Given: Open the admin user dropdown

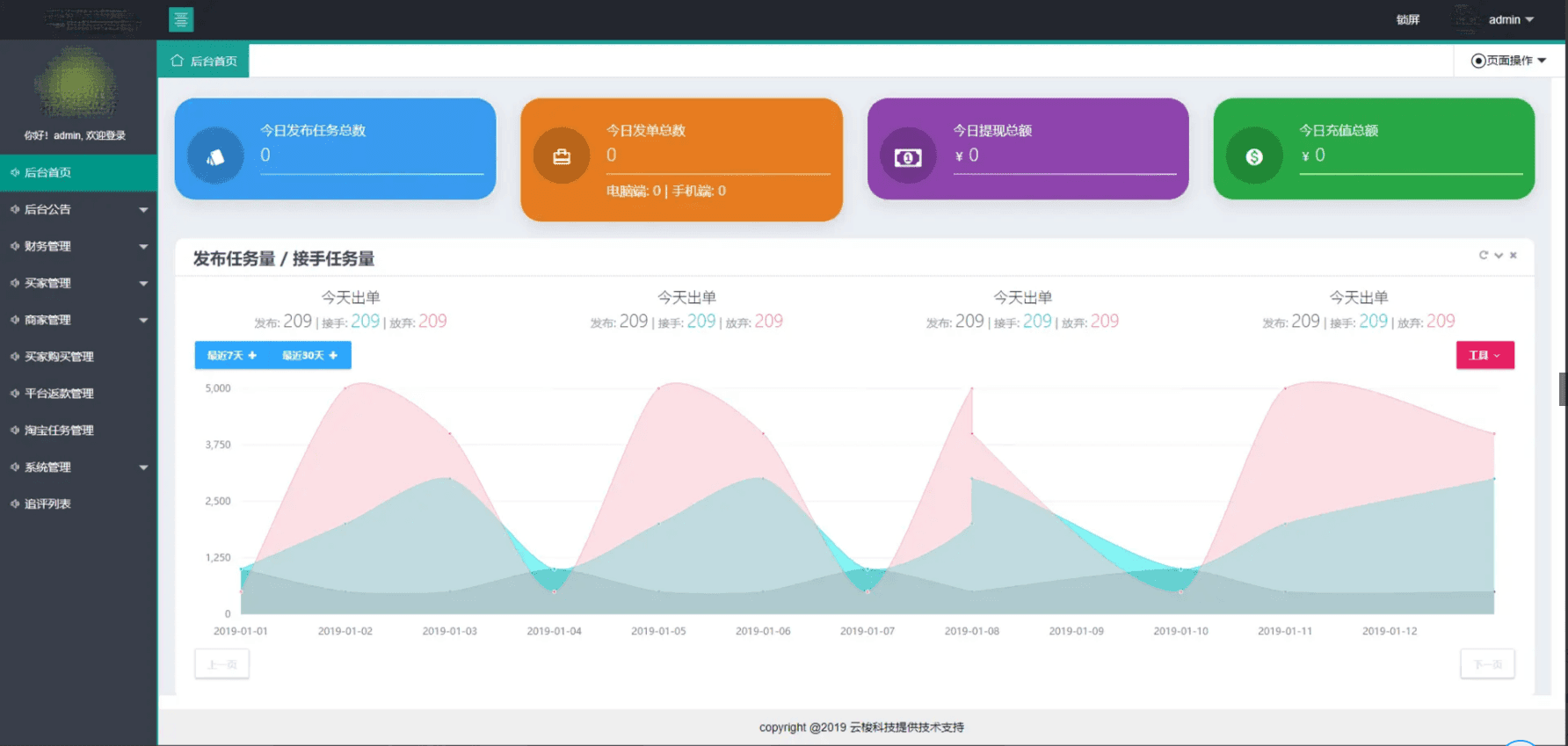Looking at the screenshot, I should coord(1510,19).
